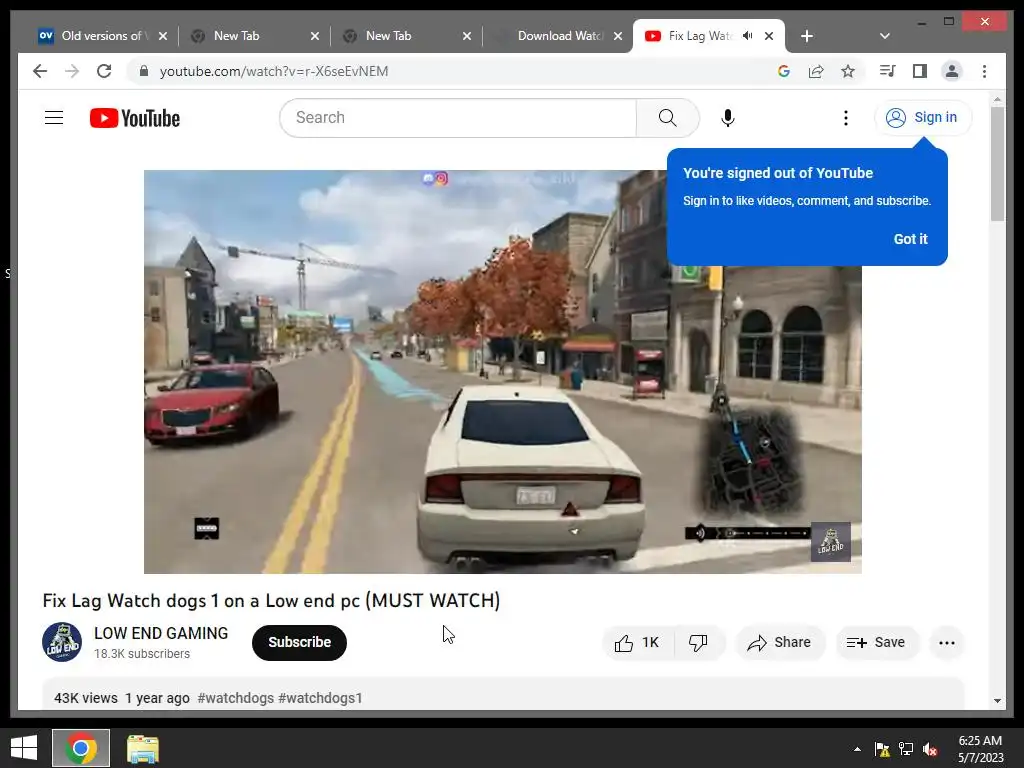This screenshot has height=768, width=1024.
Task: Click the search magnifier button
Action: click(x=667, y=118)
